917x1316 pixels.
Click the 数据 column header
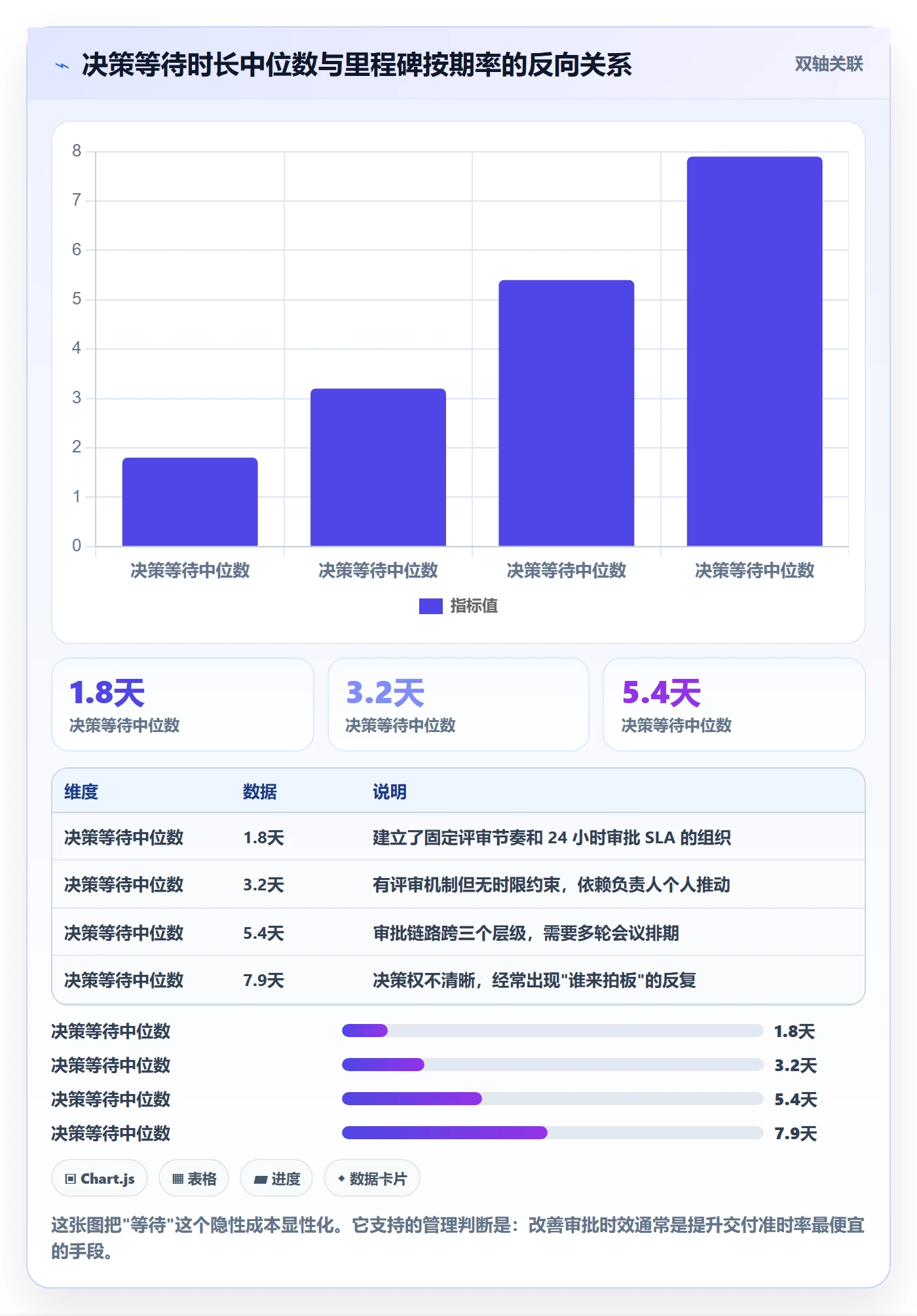[x=260, y=792]
